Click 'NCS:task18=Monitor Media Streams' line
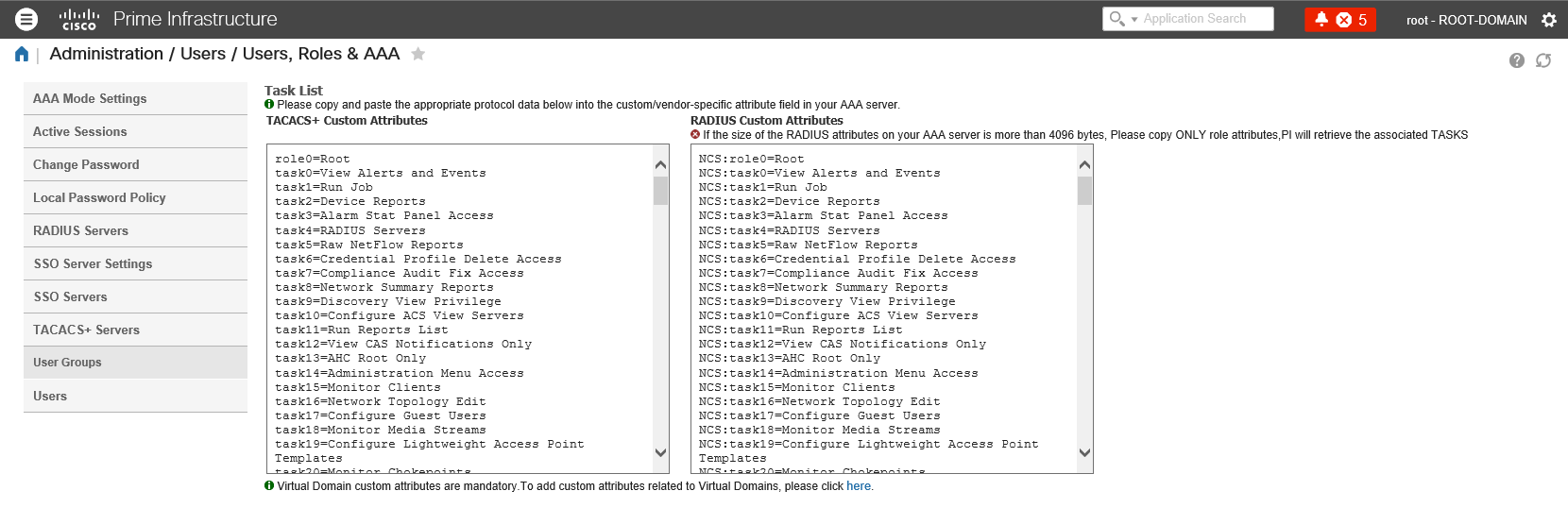The width and height of the screenshot is (1568, 508). 819,430
